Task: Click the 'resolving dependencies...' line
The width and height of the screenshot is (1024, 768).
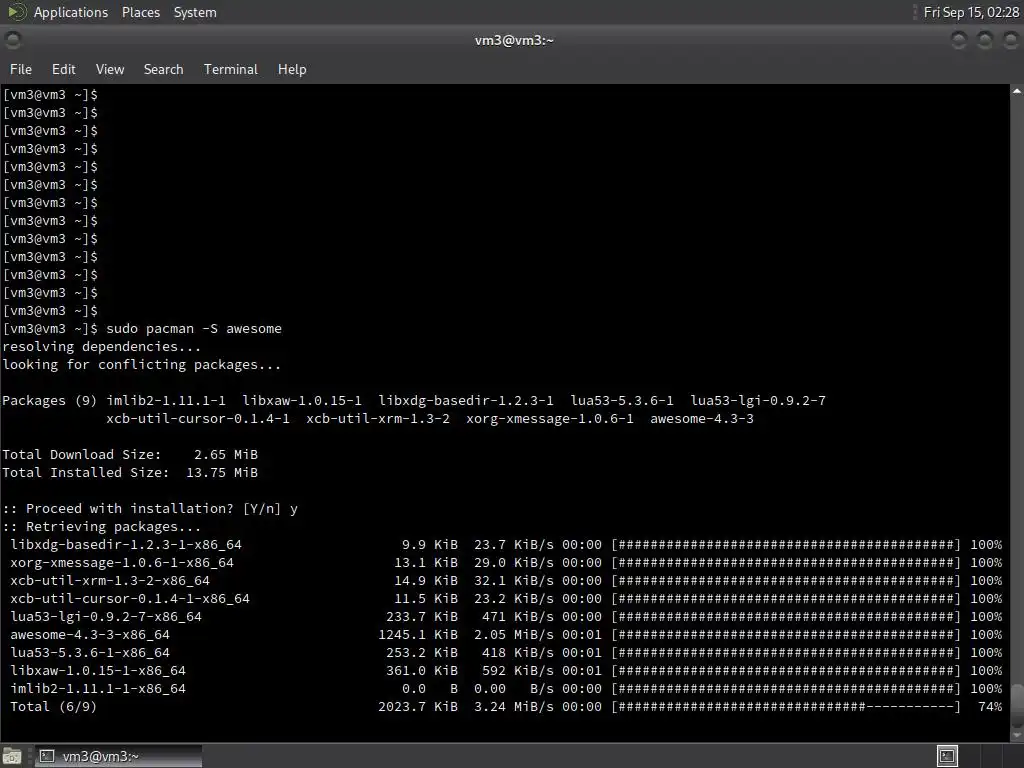Action: pyautogui.click(x=101, y=347)
